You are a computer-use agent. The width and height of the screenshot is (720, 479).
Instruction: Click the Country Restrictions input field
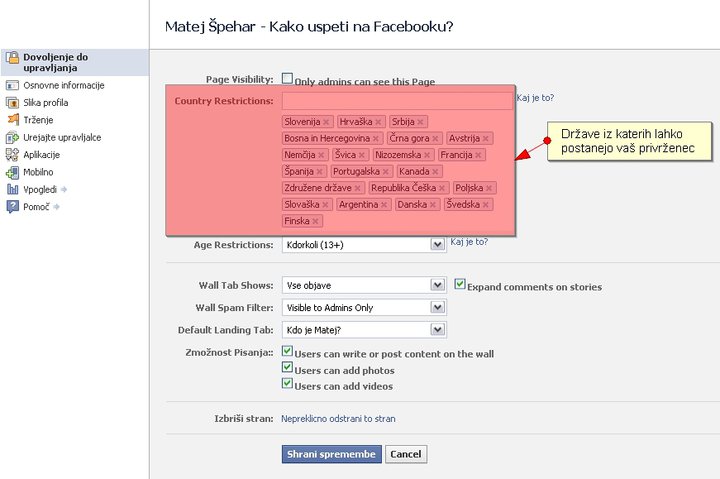397,101
